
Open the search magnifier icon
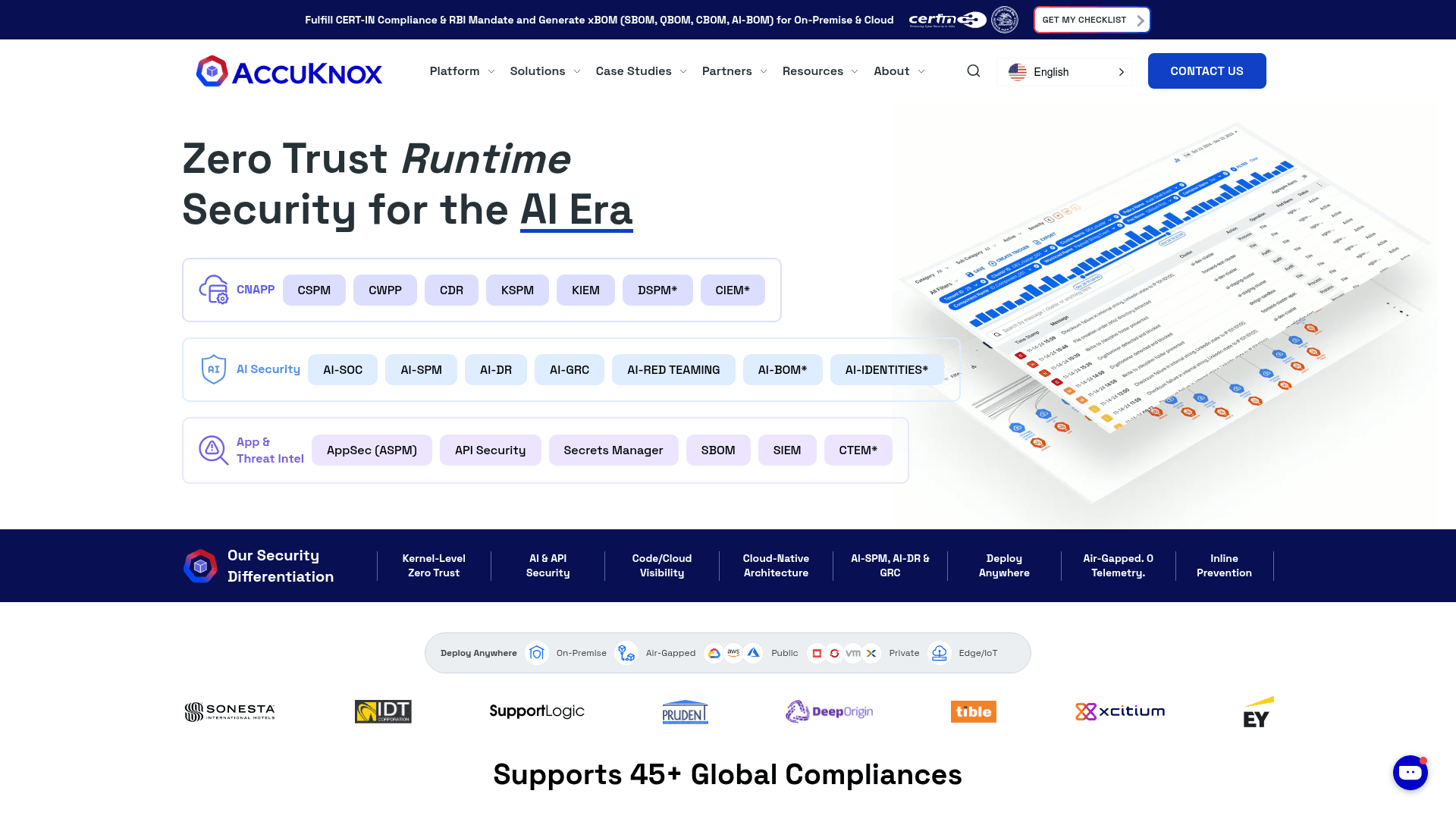[974, 71]
